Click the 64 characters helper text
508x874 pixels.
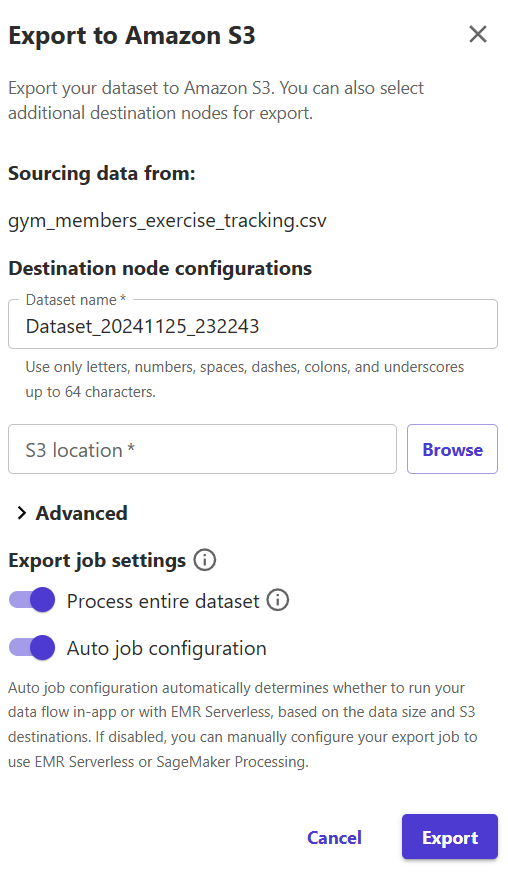click(x=245, y=379)
